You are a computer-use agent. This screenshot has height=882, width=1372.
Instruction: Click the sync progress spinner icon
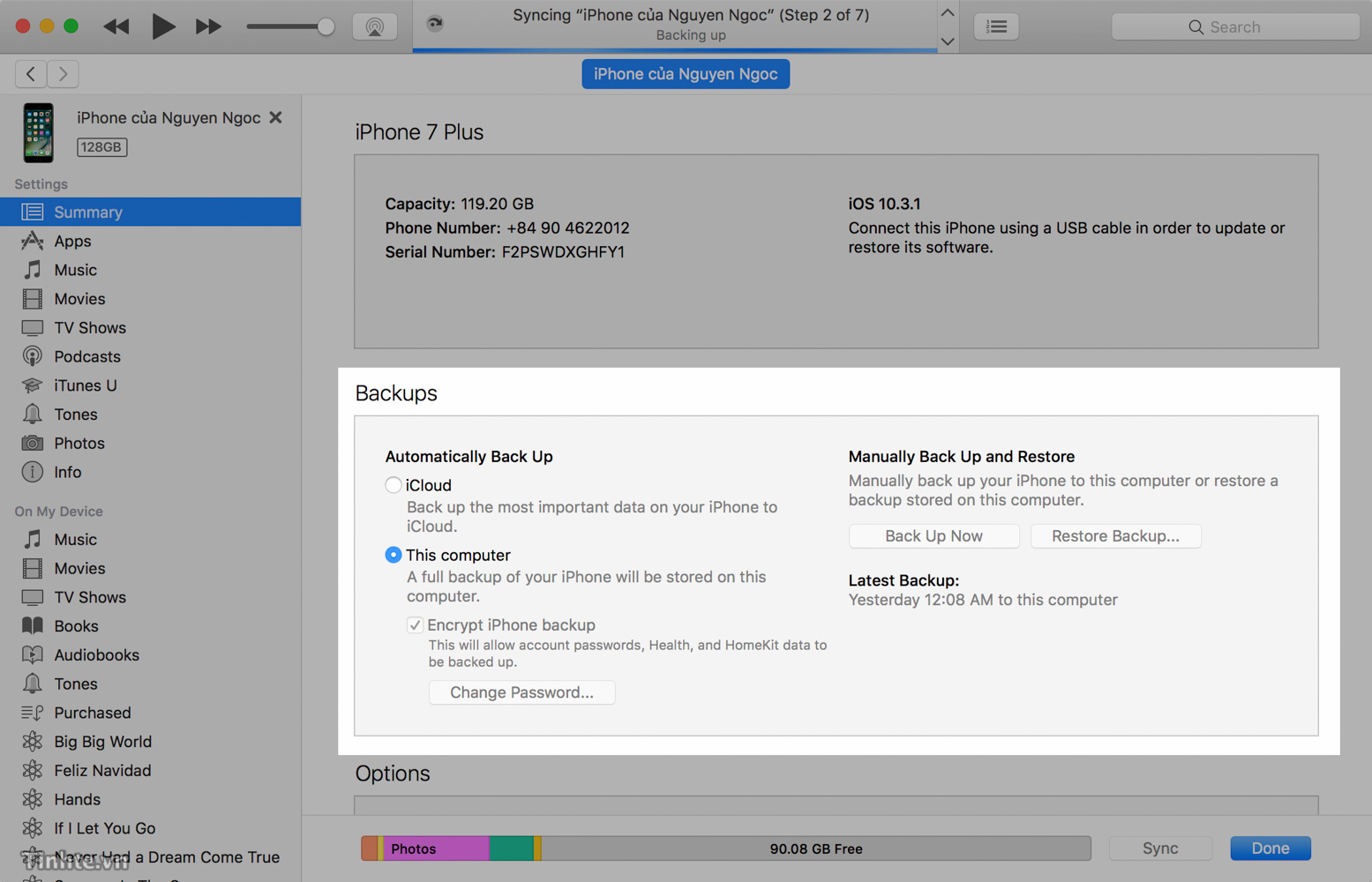(x=435, y=24)
